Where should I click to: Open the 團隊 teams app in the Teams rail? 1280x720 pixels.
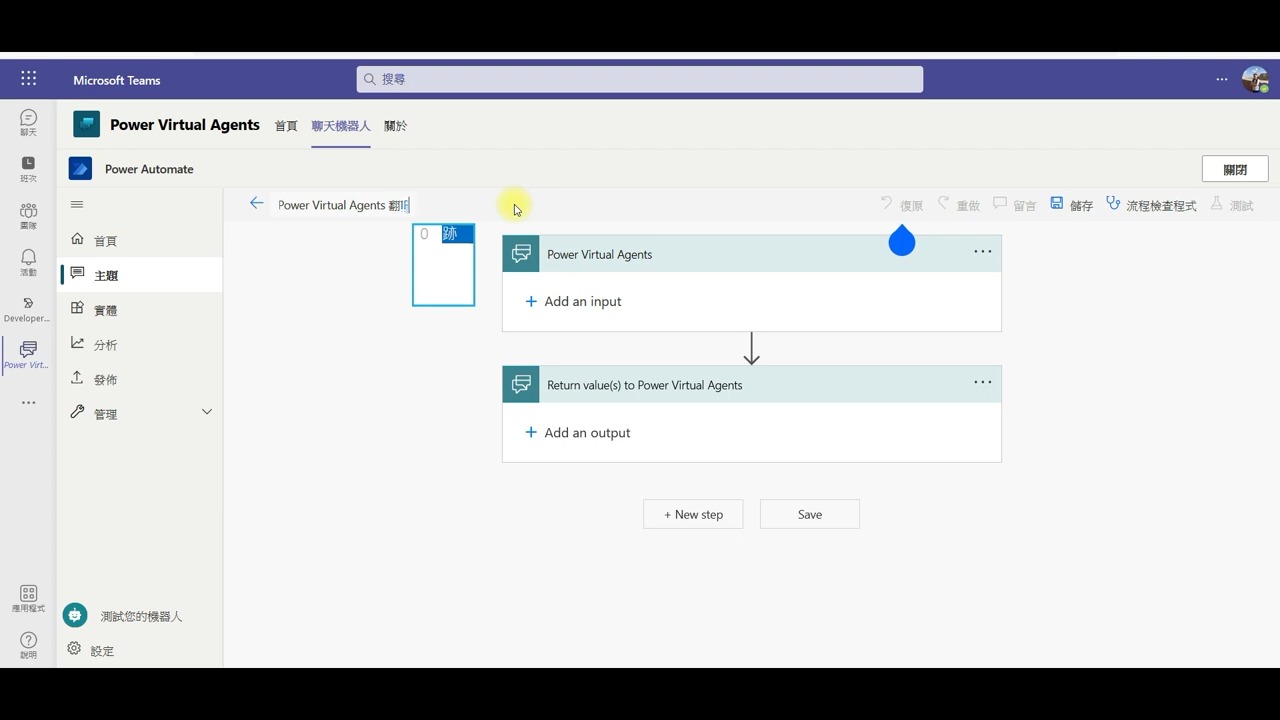click(x=28, y=216)
